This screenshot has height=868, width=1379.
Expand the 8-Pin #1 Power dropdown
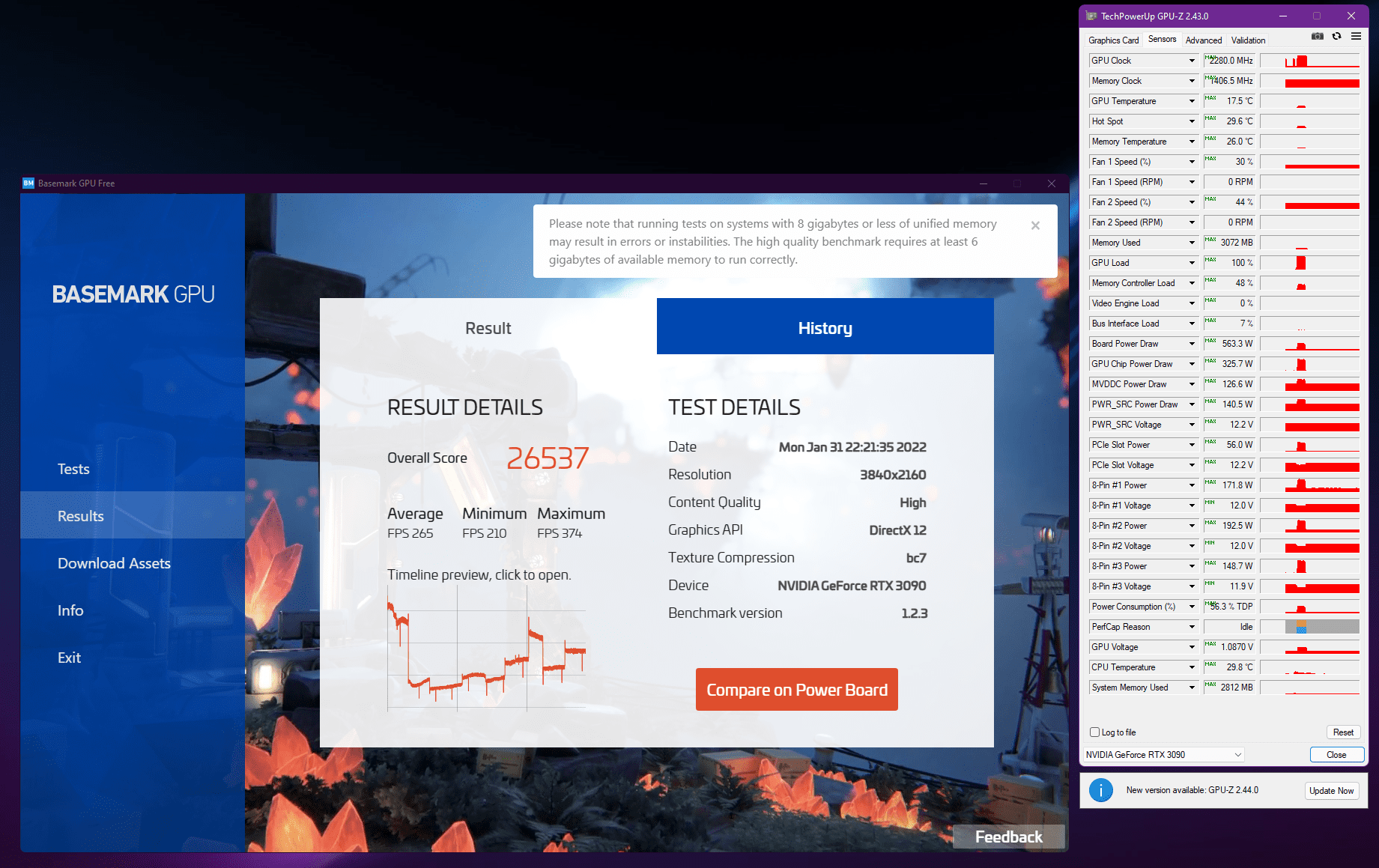coord(1192,485)
